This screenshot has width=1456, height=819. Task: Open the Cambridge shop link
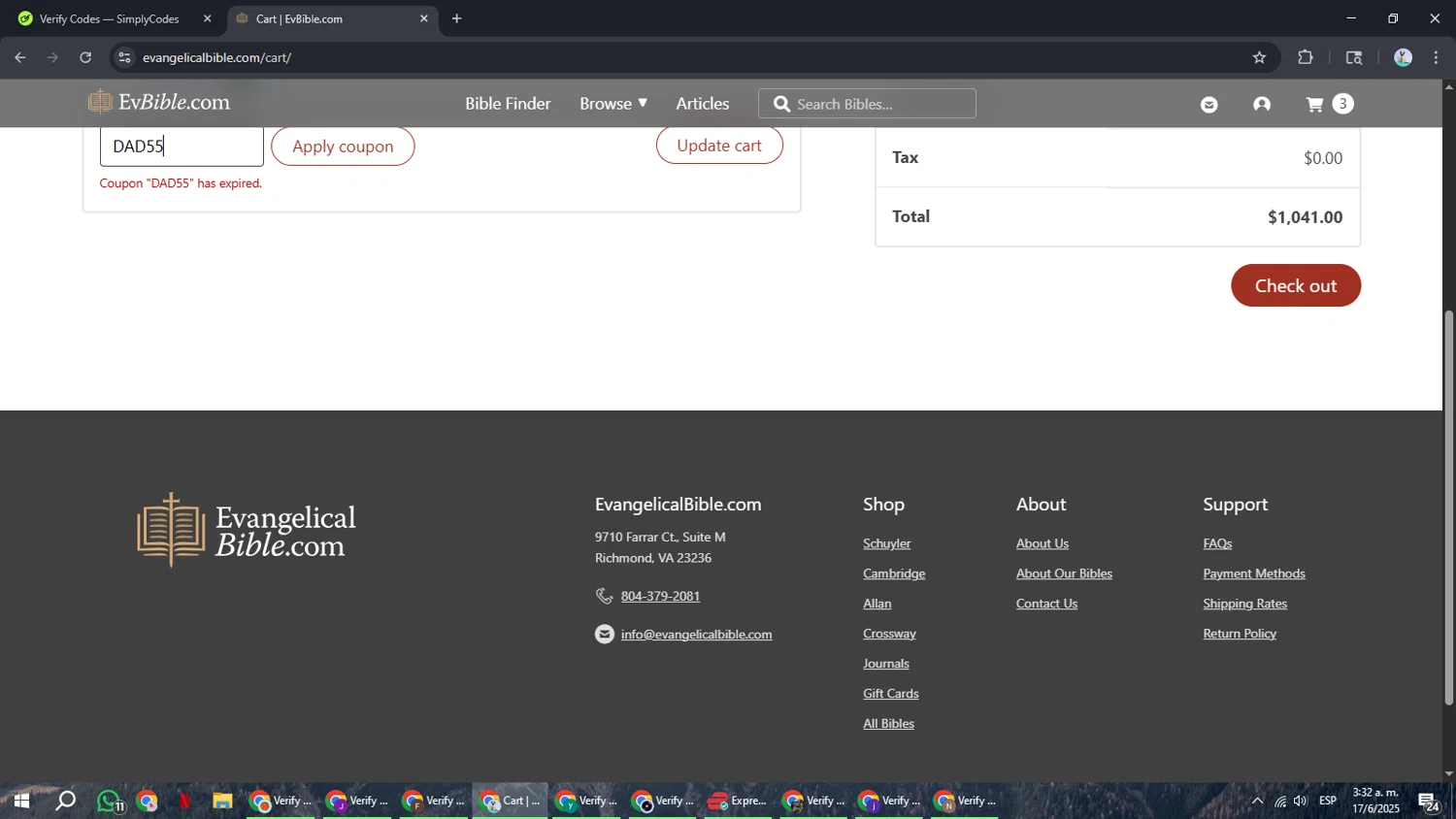point(894,573)
